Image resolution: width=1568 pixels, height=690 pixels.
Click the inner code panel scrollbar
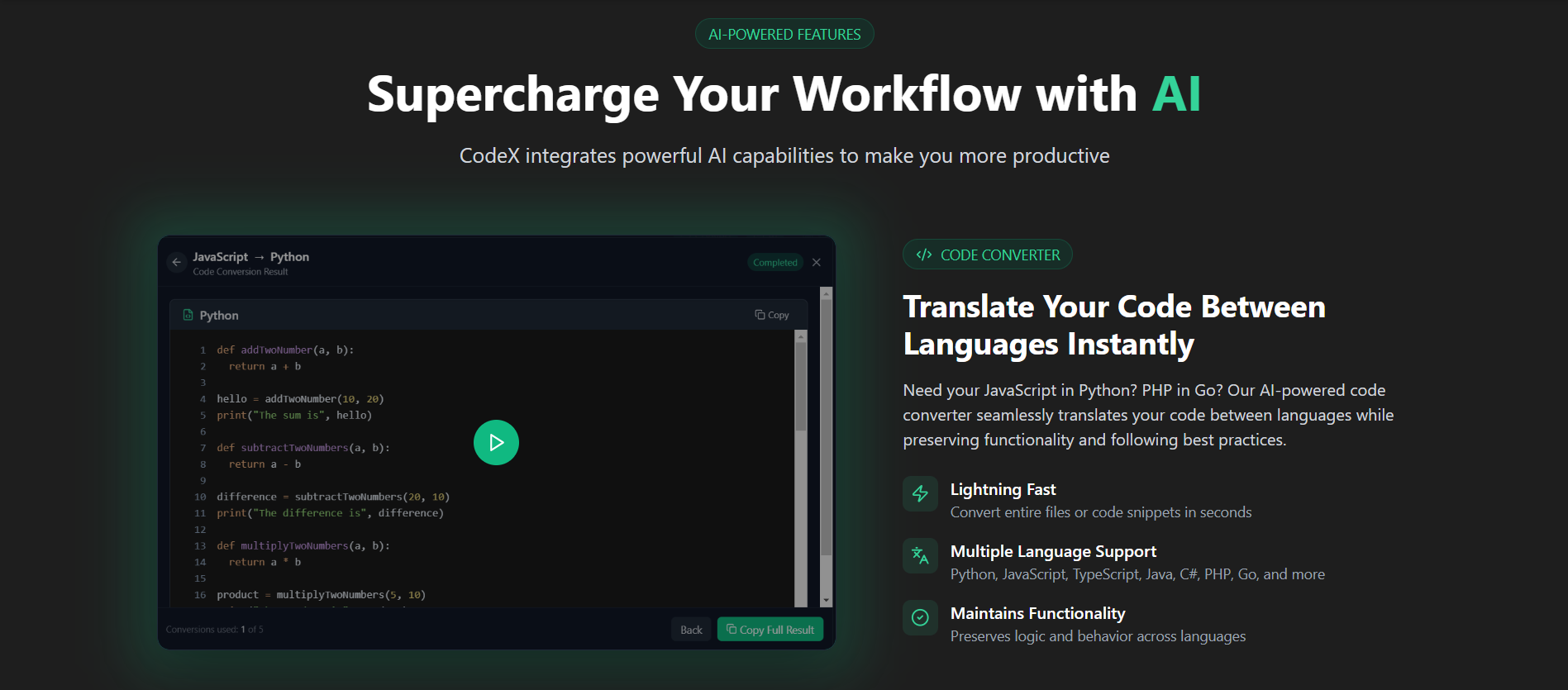click(x=800, y=387)
